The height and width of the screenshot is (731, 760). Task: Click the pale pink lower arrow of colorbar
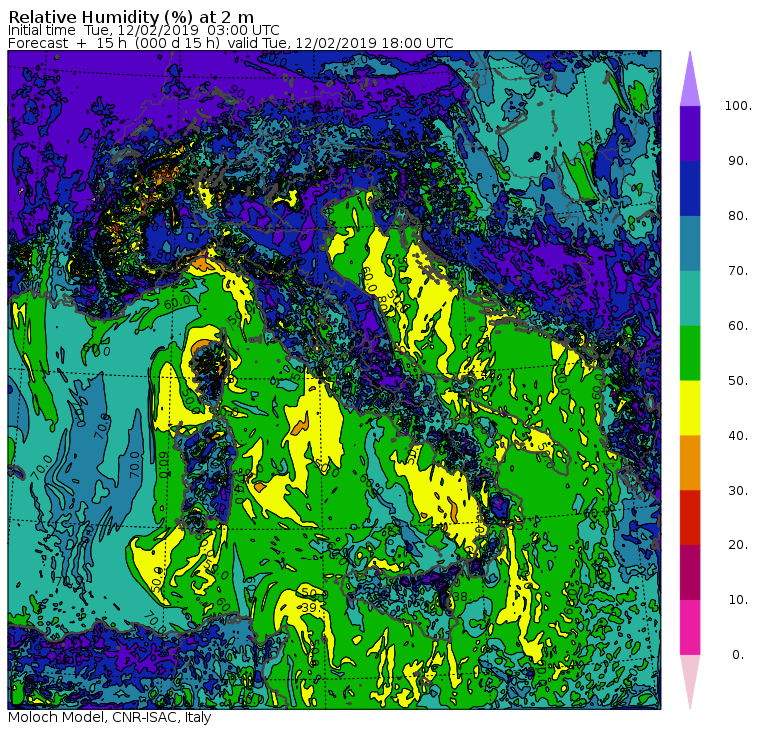(690, 683)
